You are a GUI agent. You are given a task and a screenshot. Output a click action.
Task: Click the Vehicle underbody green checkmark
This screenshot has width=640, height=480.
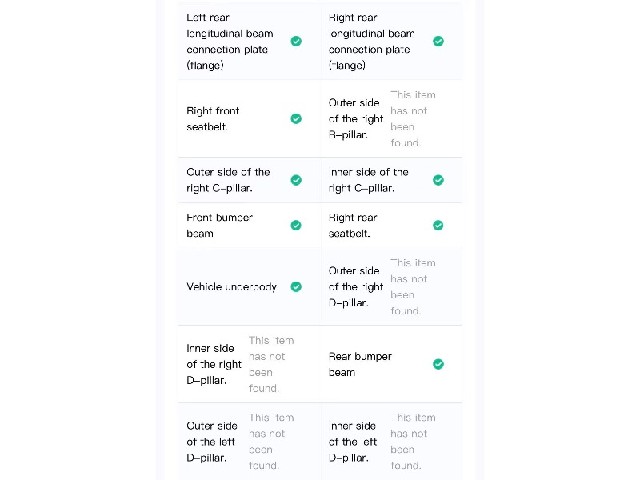pyautogui.click(x=296, y=287)
